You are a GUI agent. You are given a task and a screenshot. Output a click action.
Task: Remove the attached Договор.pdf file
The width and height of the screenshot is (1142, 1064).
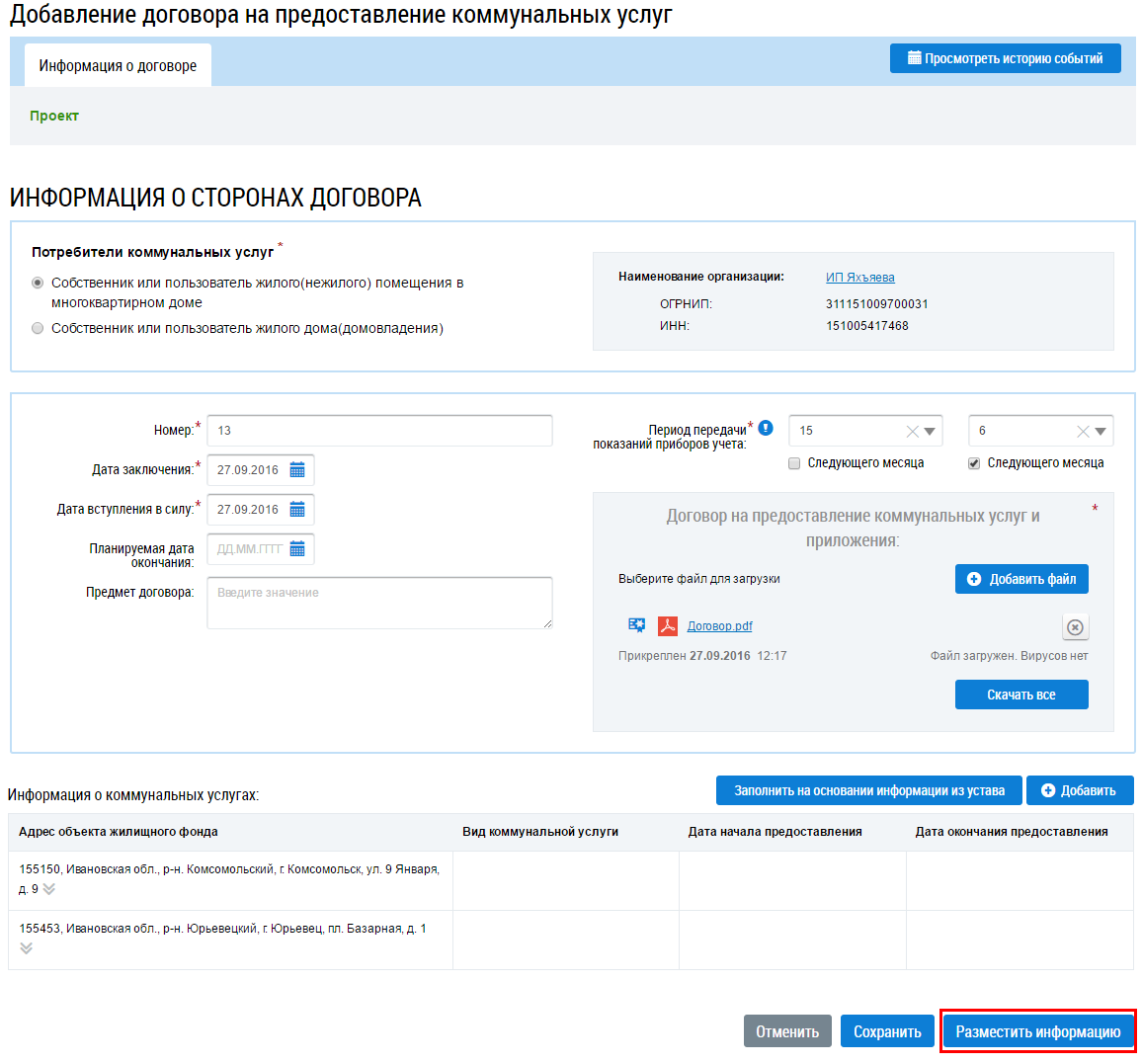pos(1075,627)
